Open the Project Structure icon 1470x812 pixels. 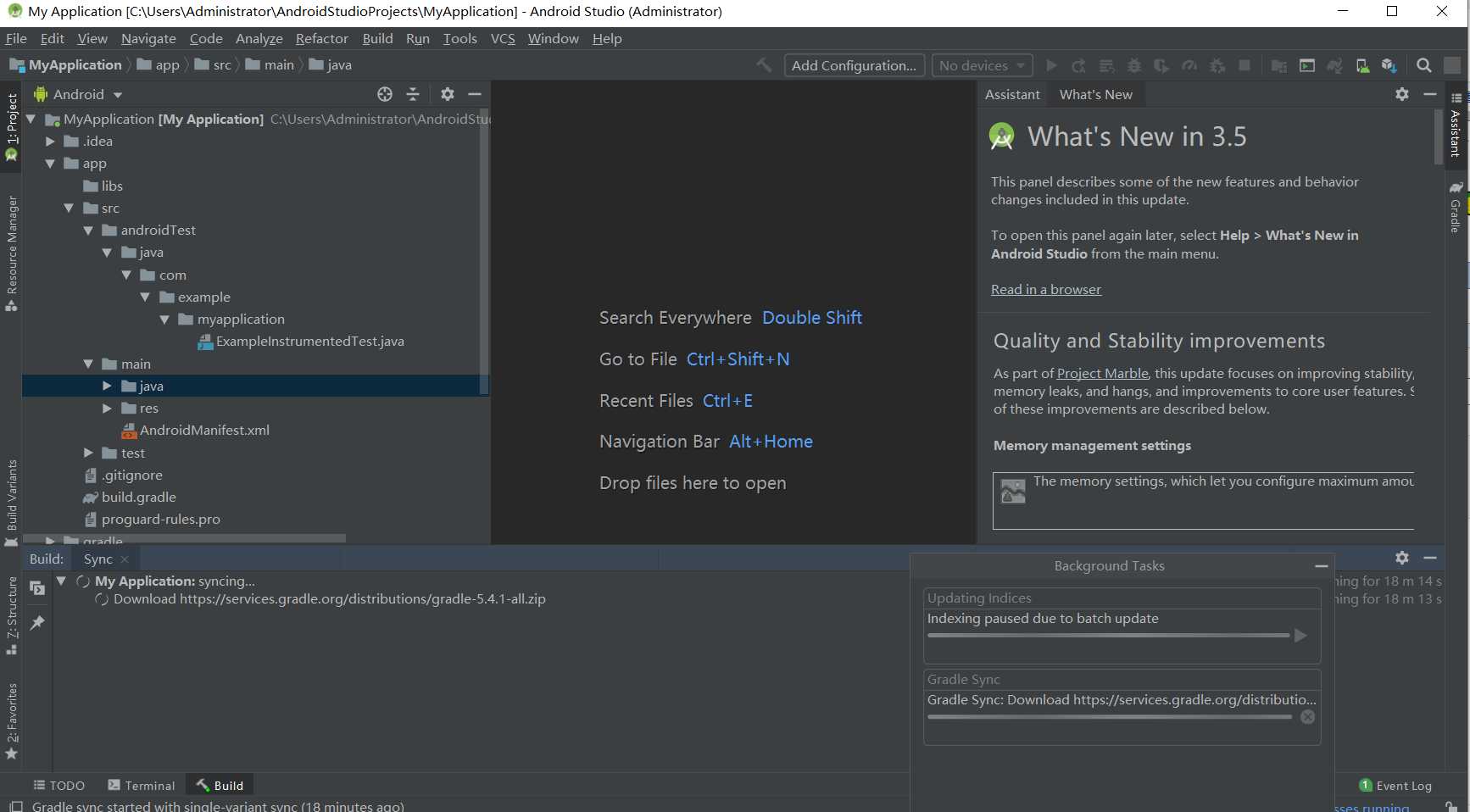[x=1279, y=65]
